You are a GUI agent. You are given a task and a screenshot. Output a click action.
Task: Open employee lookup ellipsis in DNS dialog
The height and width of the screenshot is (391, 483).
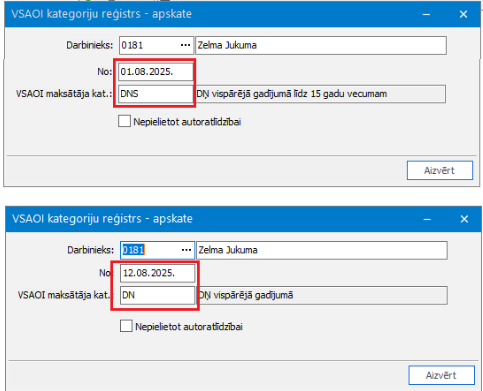click(x=185, y=45)
